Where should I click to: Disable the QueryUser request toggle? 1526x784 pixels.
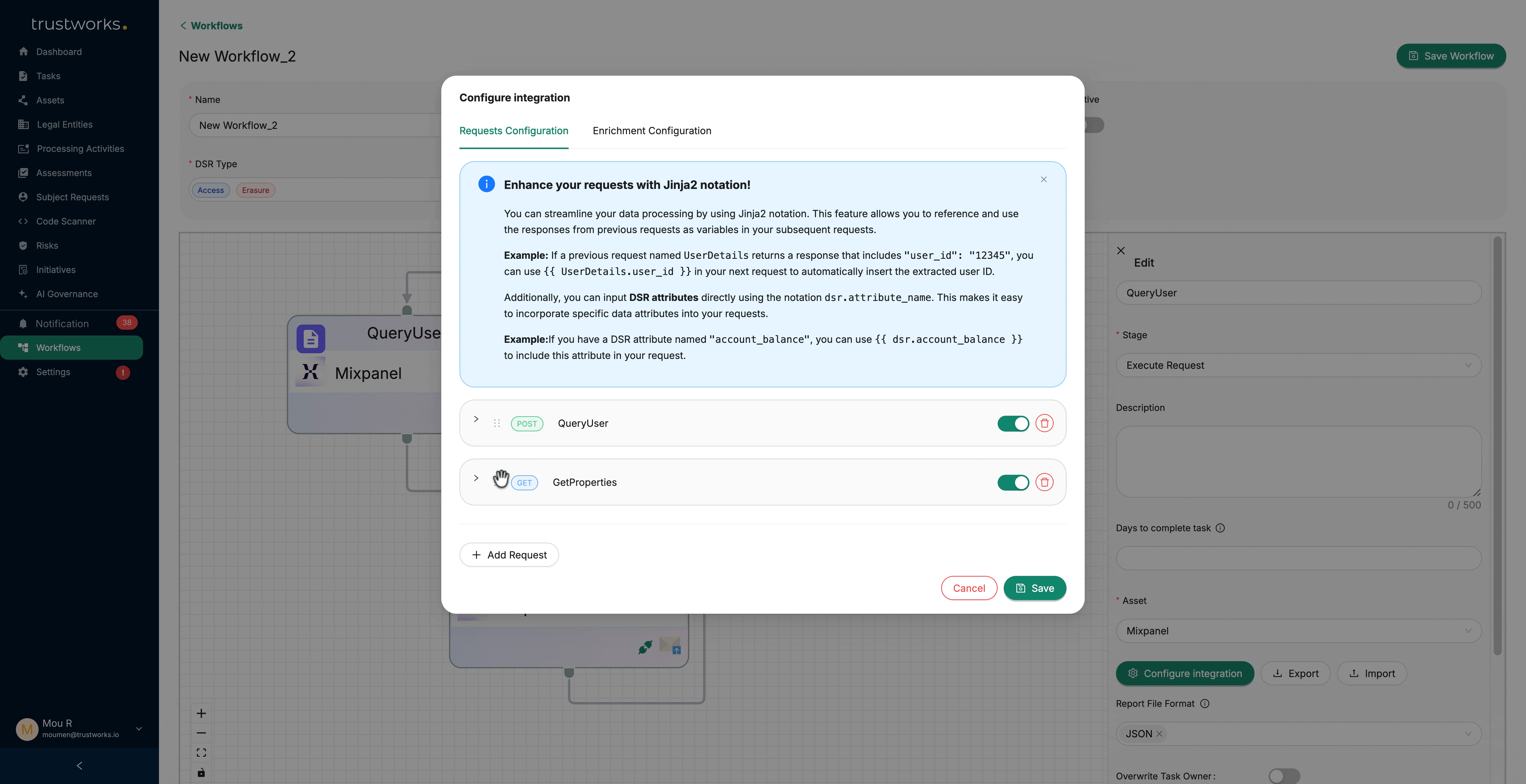(1013, 423)
